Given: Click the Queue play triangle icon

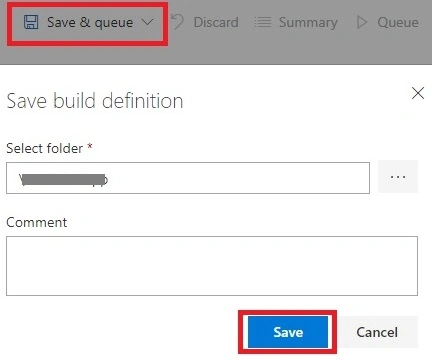Looking at the screenshot, I should pos(362,22).
